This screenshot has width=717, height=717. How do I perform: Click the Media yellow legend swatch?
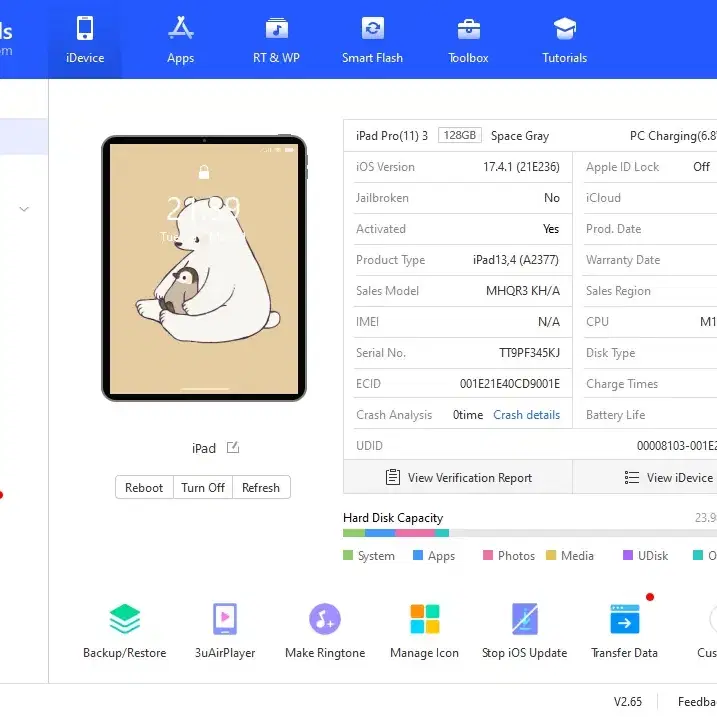tap(551, 555)
